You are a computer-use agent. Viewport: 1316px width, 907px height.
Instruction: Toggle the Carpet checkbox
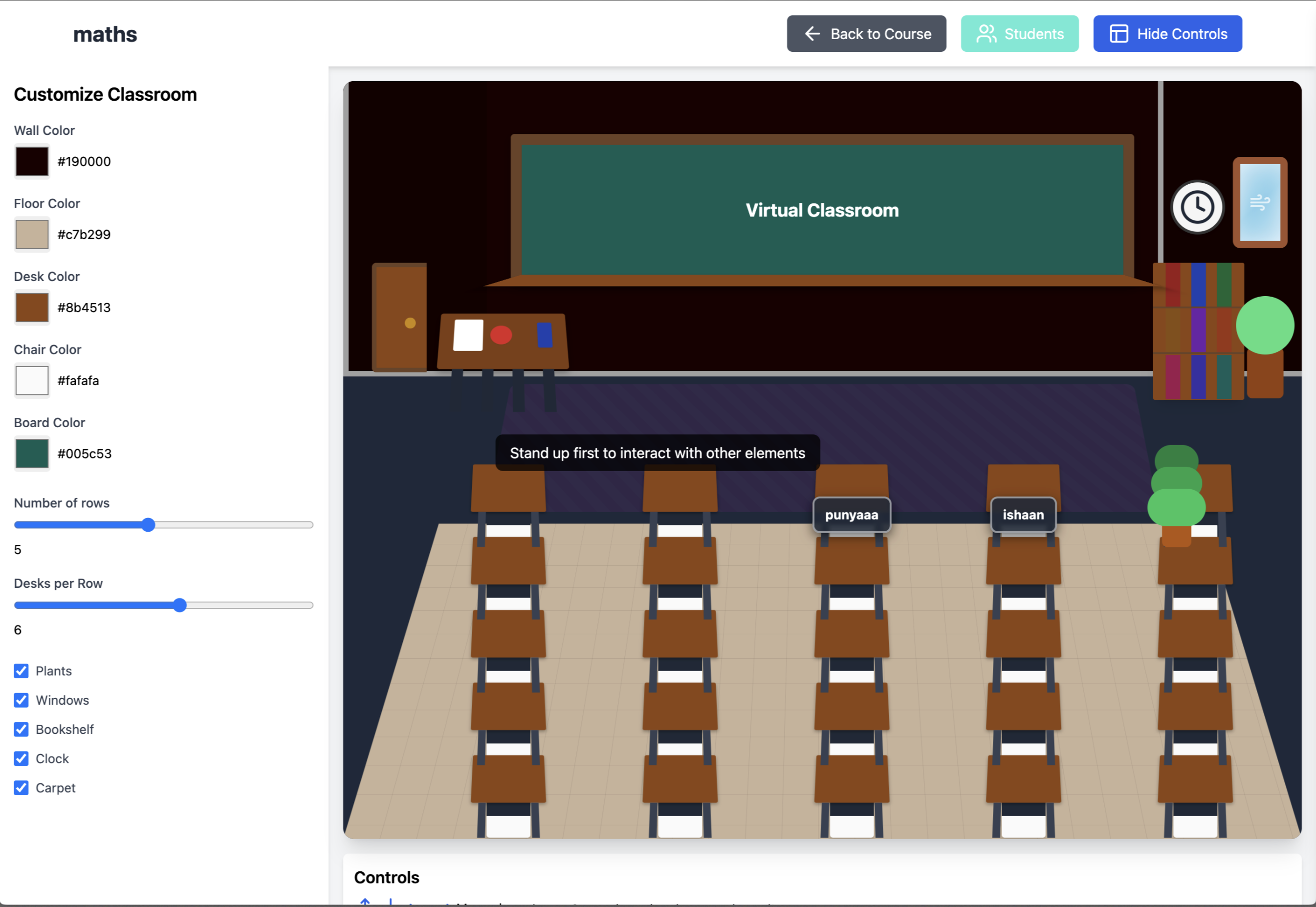click(21, 788)
